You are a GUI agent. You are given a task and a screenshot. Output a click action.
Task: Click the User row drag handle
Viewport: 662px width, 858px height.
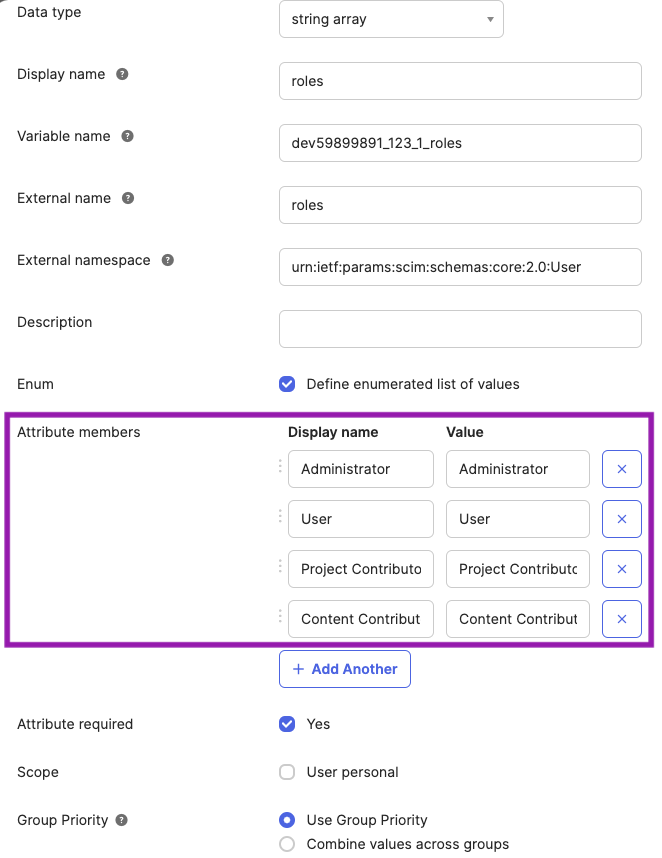[x=280, y=516]
